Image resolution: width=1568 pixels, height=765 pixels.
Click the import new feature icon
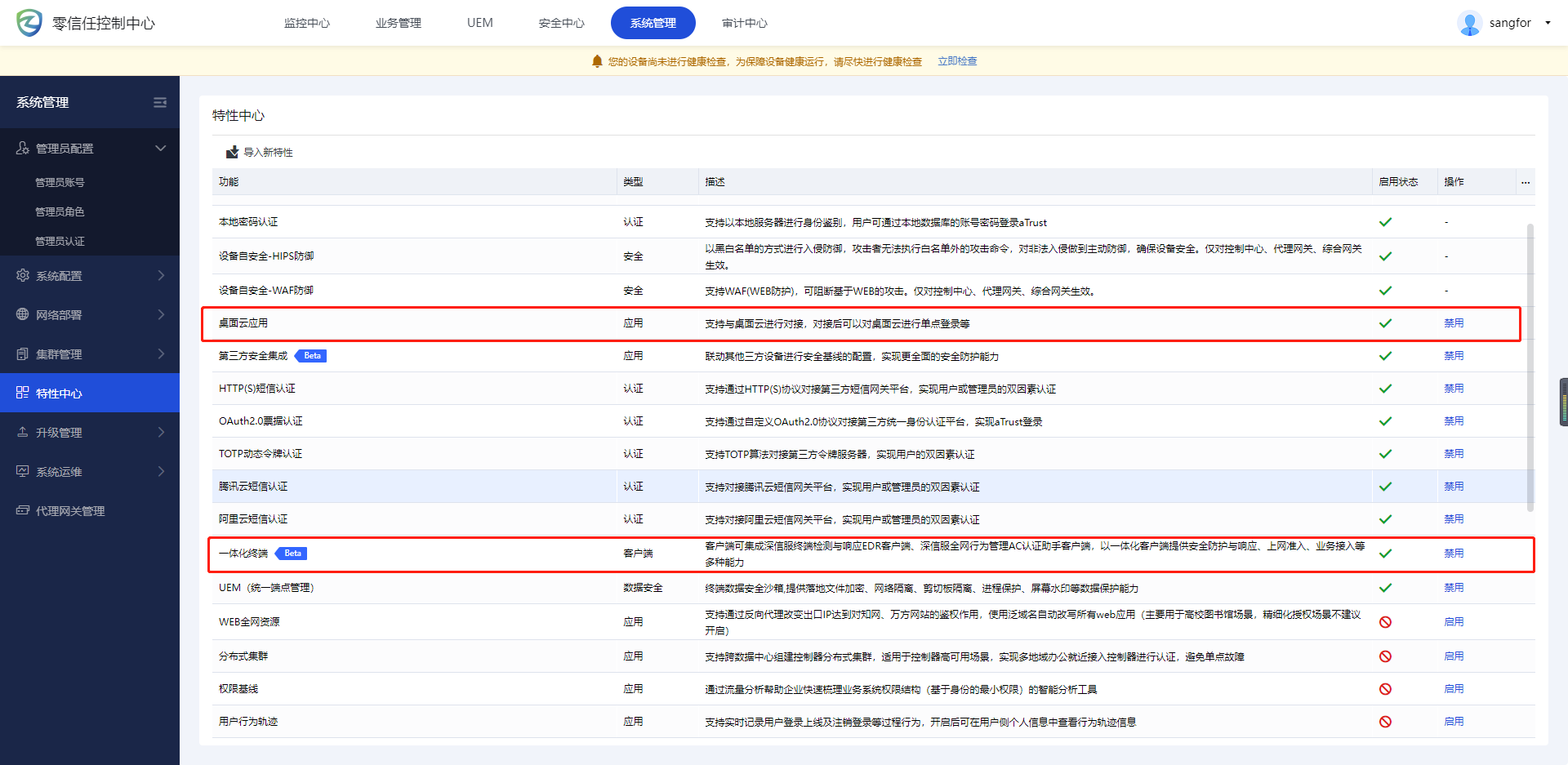pos(232,153)
